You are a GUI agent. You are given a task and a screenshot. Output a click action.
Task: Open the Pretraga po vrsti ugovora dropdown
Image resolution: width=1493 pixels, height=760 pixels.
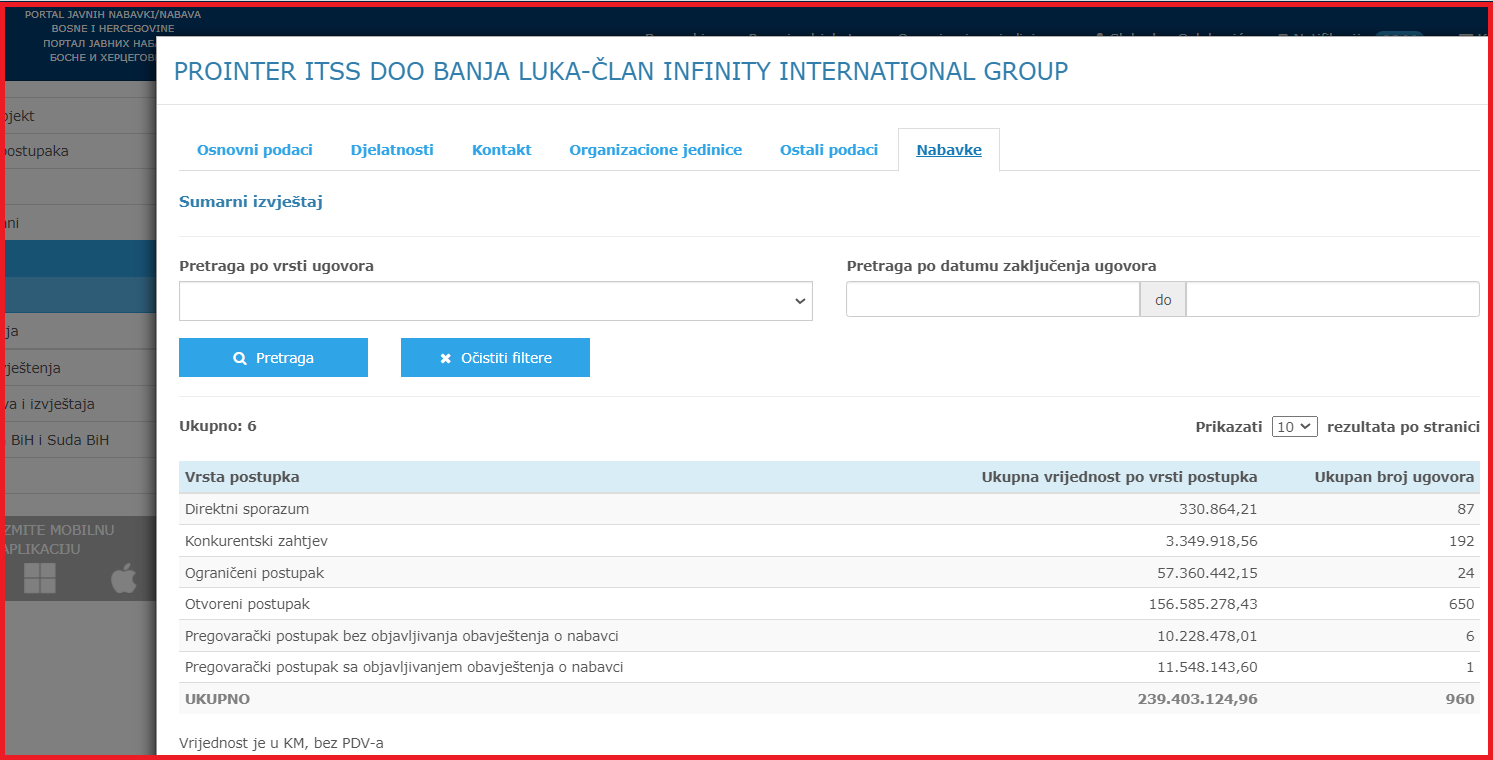(496, 301)
